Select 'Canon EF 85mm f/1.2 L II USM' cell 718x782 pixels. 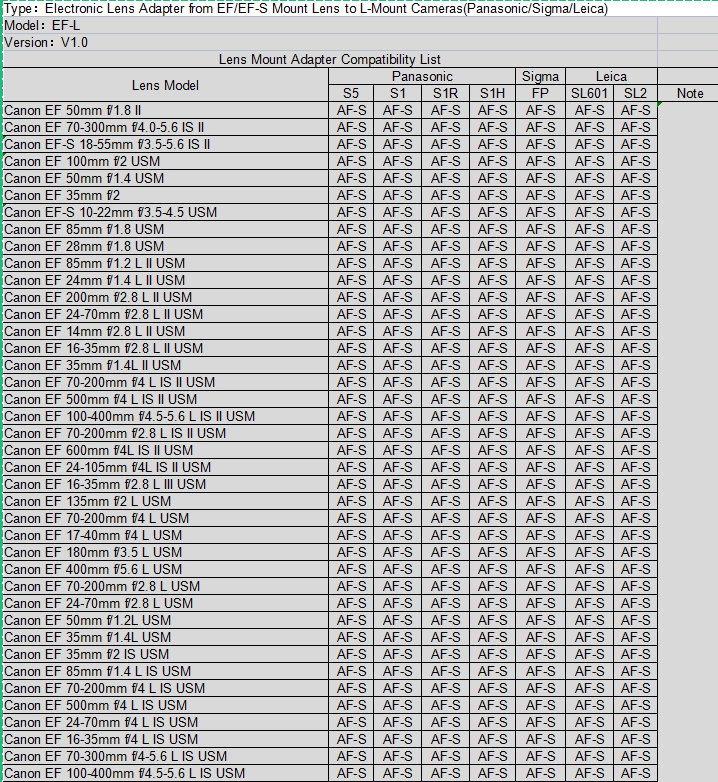(x=166, y=263)
